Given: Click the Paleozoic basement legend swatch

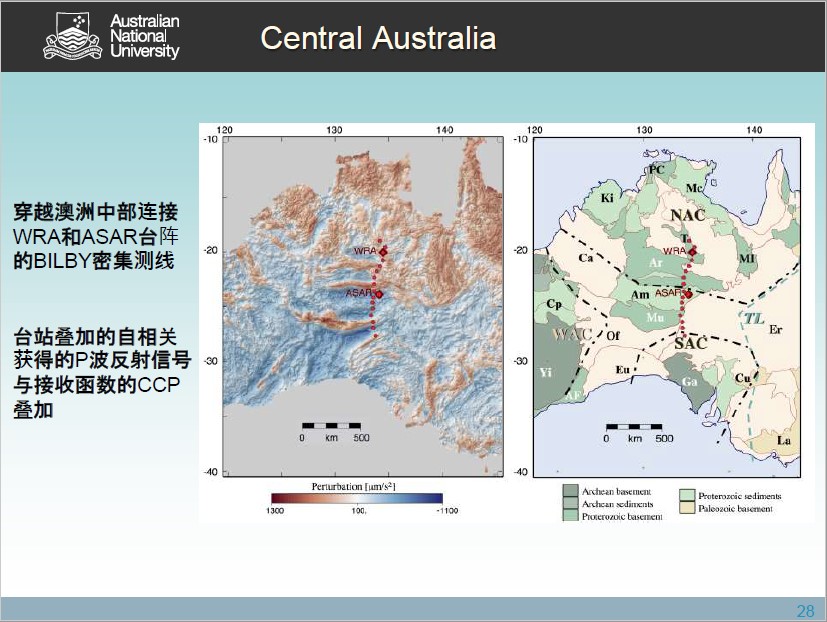Looking at the screenshot, I should (687, 508).
